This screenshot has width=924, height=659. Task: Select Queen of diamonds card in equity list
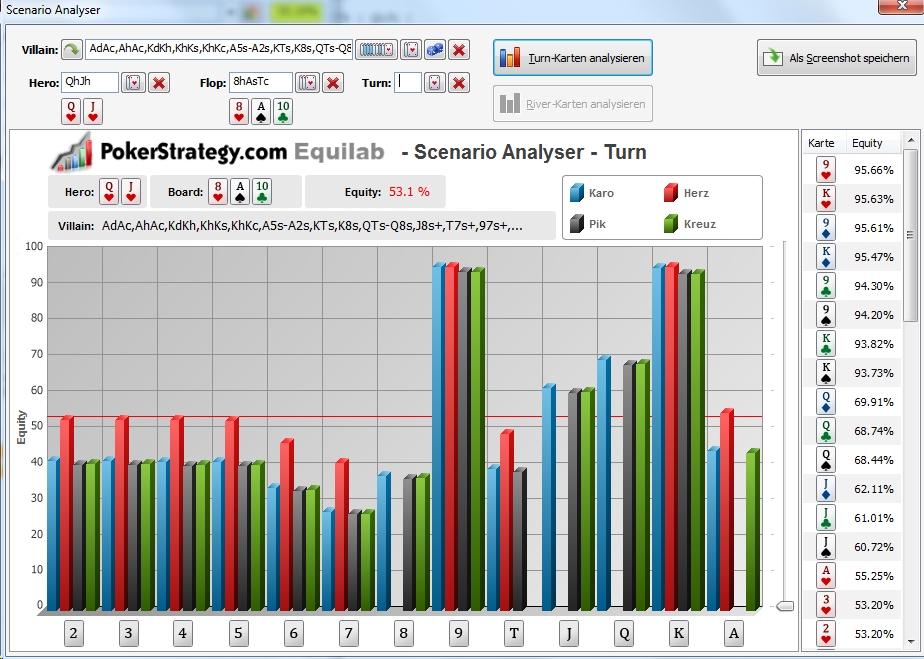[826, 401]
